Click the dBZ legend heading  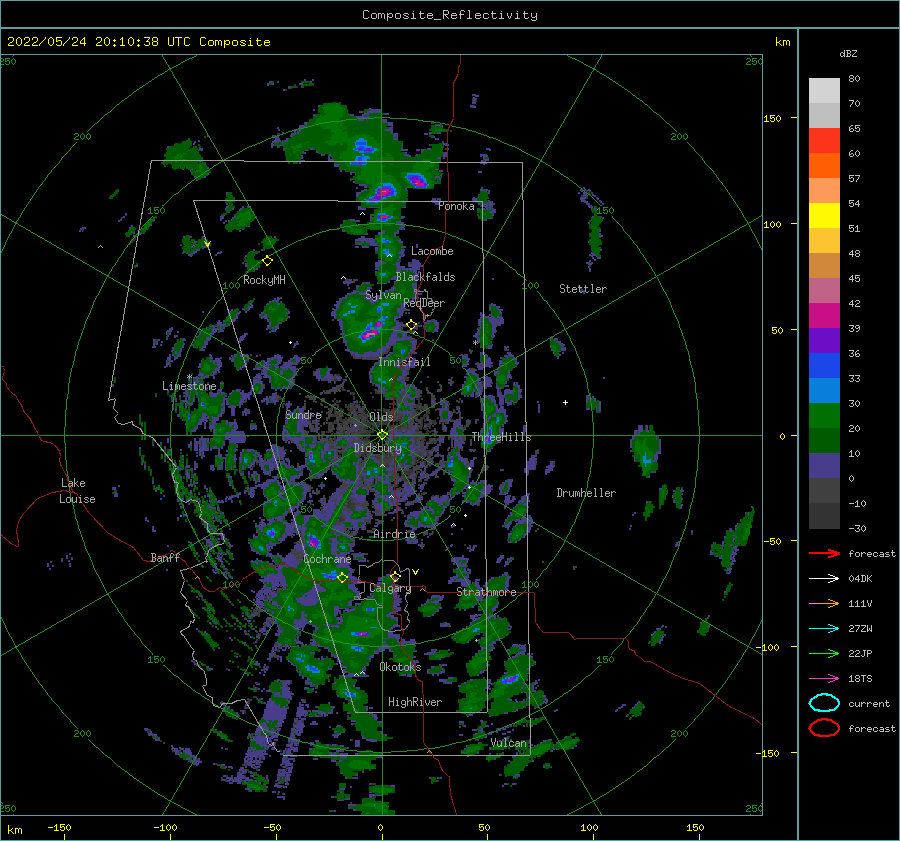click(848, 54)
